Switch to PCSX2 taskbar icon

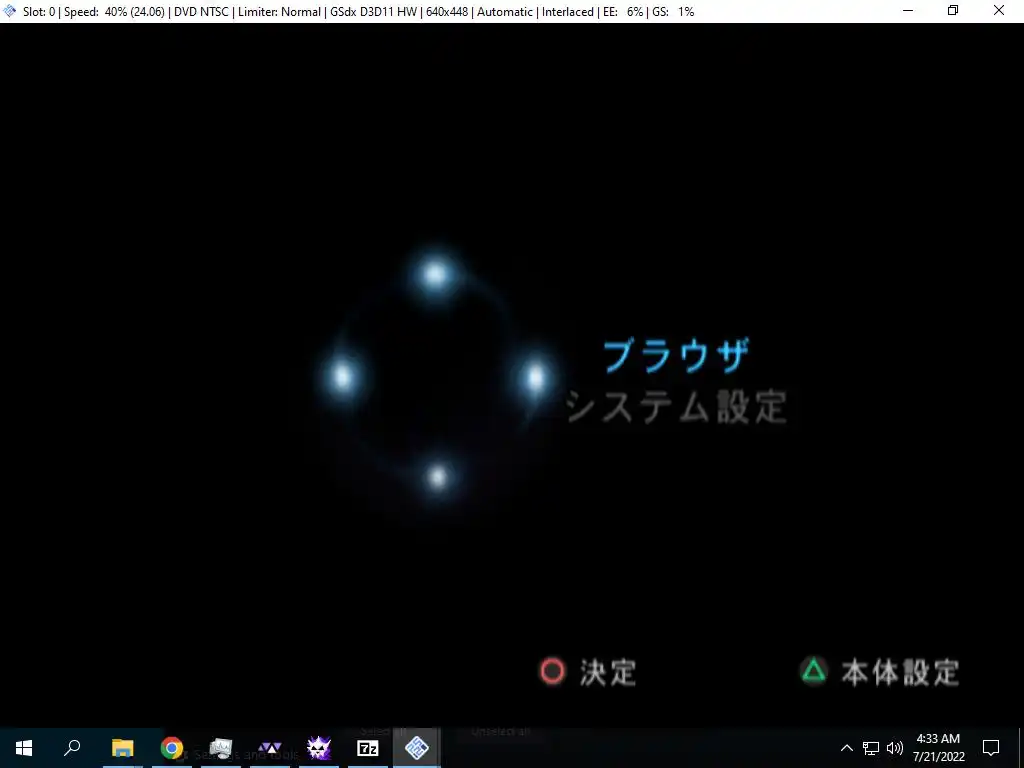417,748
